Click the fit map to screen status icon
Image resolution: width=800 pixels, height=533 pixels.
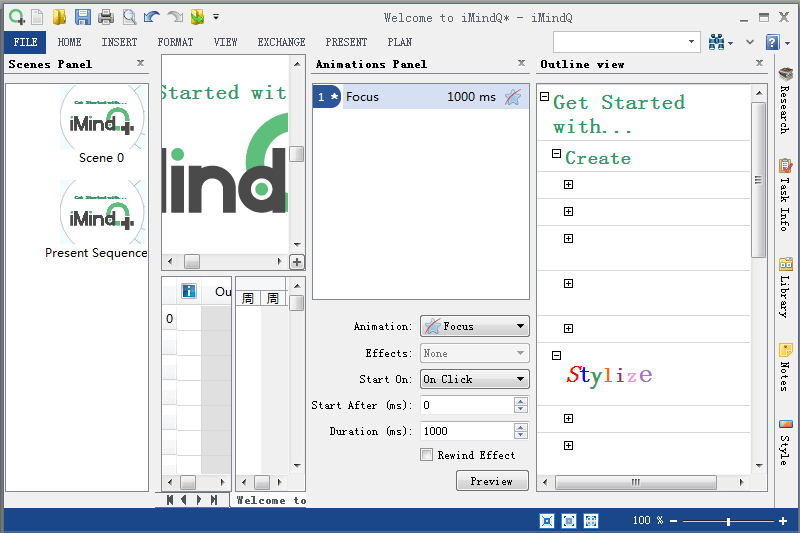point(547,521)
